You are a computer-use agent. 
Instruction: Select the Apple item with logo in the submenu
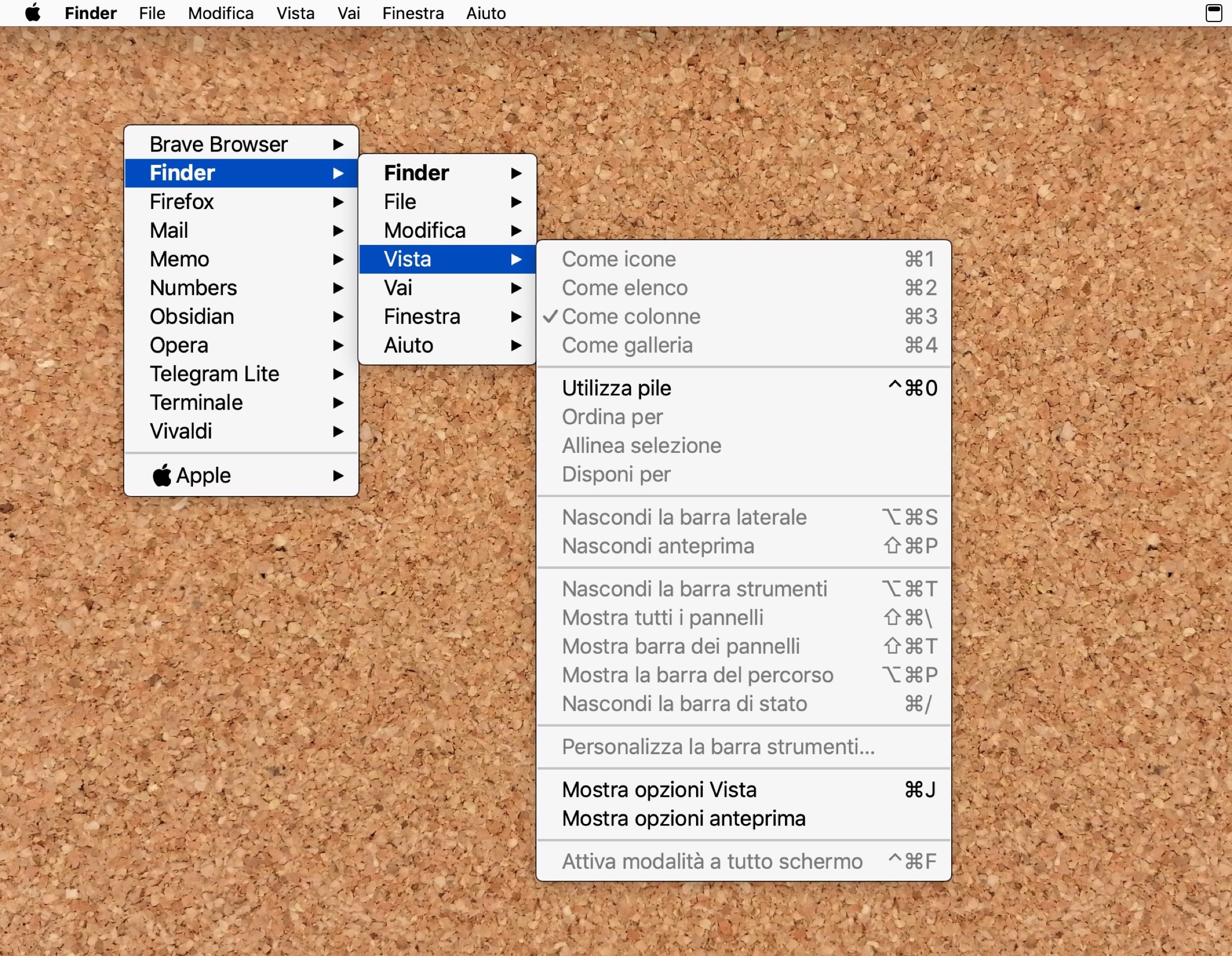tap(203, 475)
